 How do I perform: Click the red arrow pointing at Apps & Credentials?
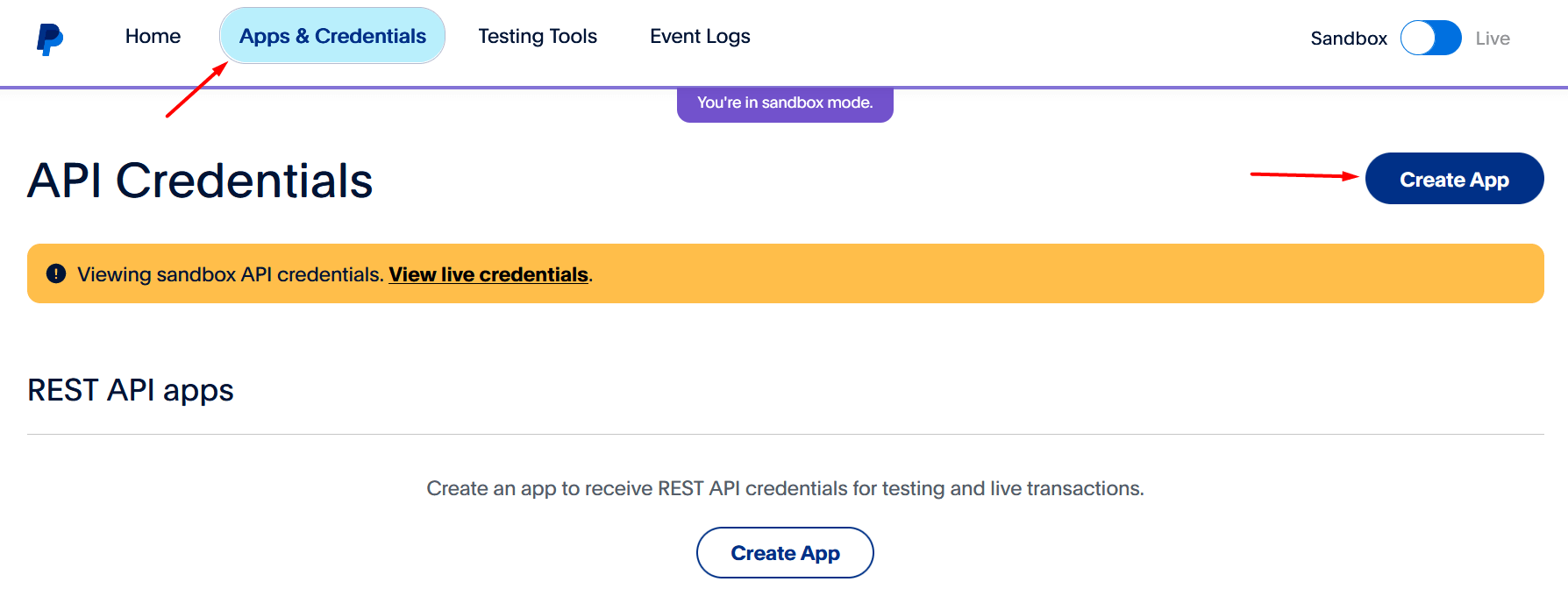(x=196, y=90)
